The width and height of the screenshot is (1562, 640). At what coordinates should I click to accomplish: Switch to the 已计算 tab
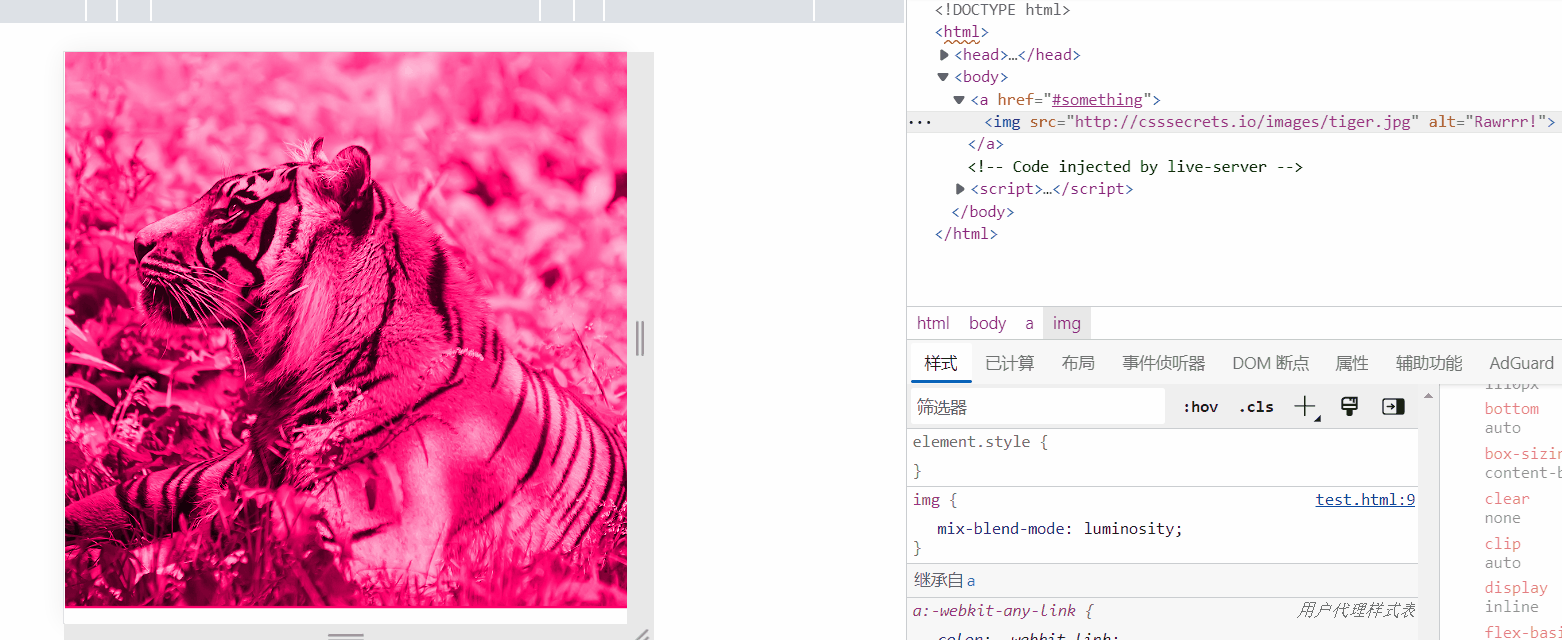pos(1009,363)
